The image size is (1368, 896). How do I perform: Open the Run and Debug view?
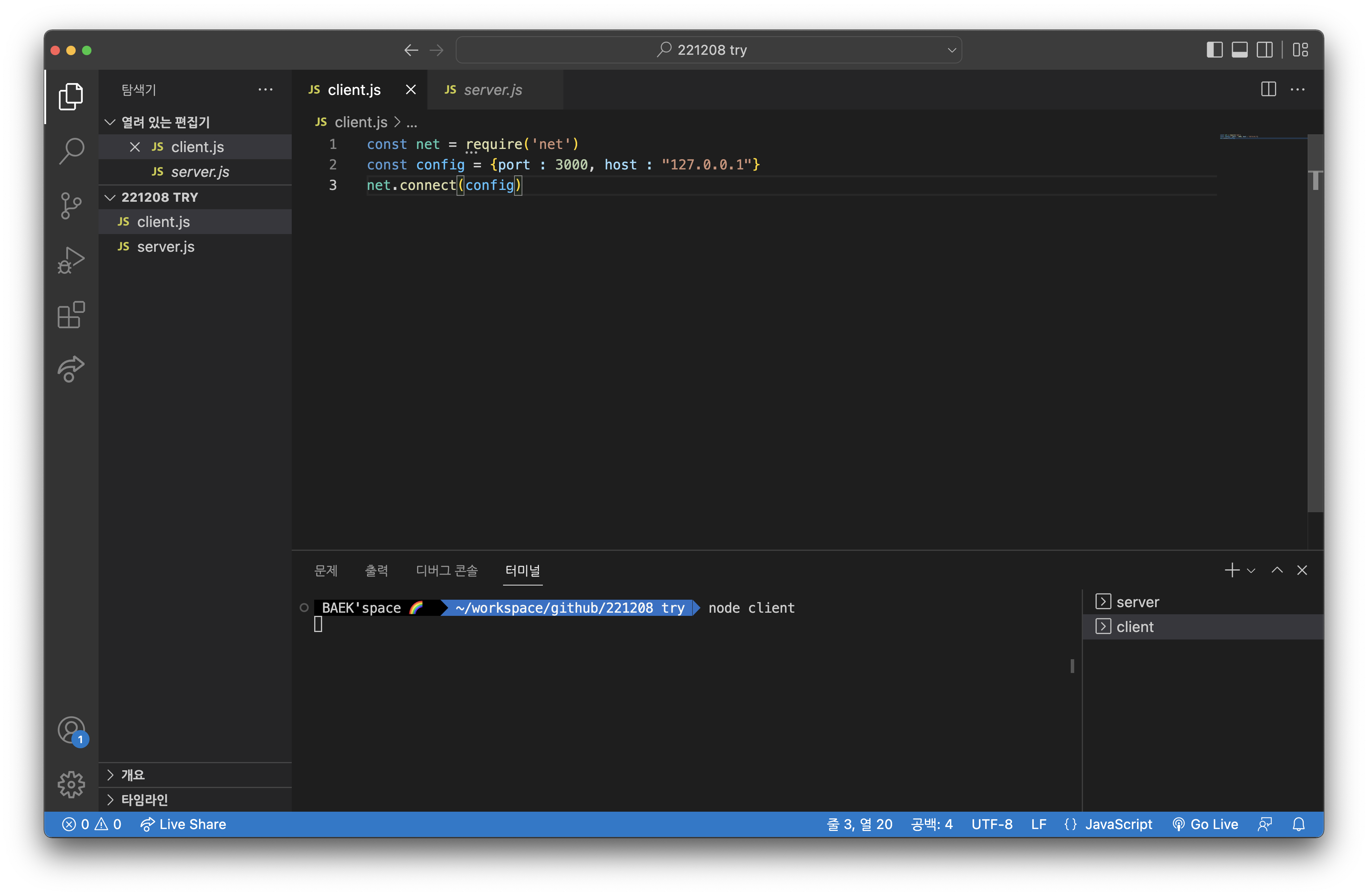pyautogui.click(x=71, y=260)
